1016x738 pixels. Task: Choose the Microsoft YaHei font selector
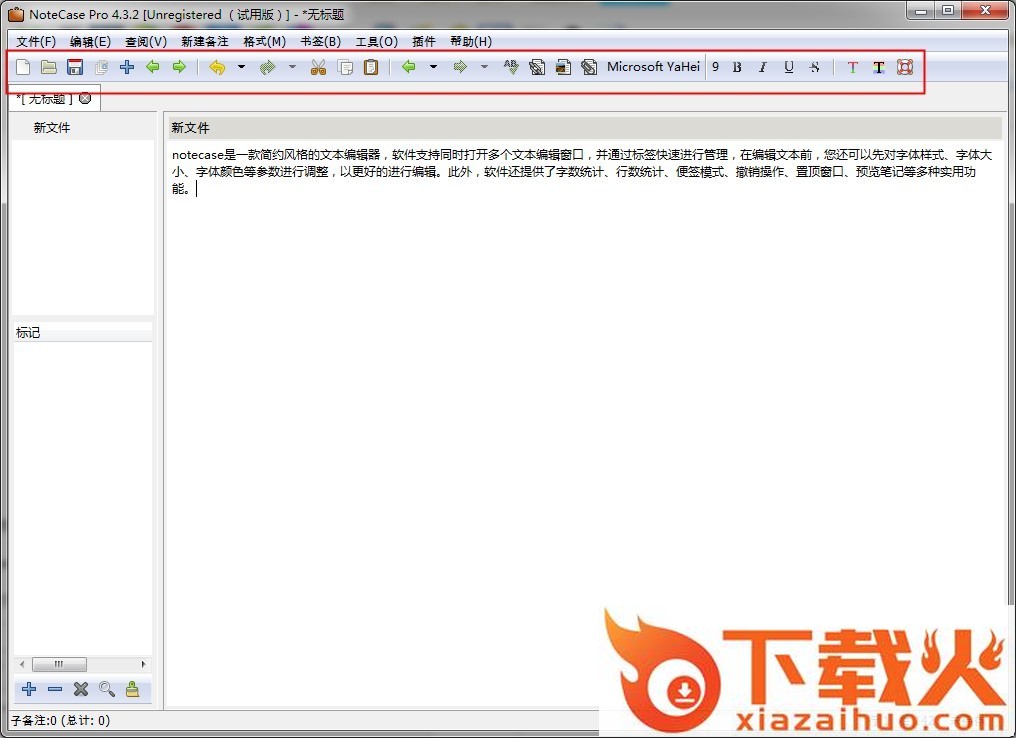click(x=653, y=67)
